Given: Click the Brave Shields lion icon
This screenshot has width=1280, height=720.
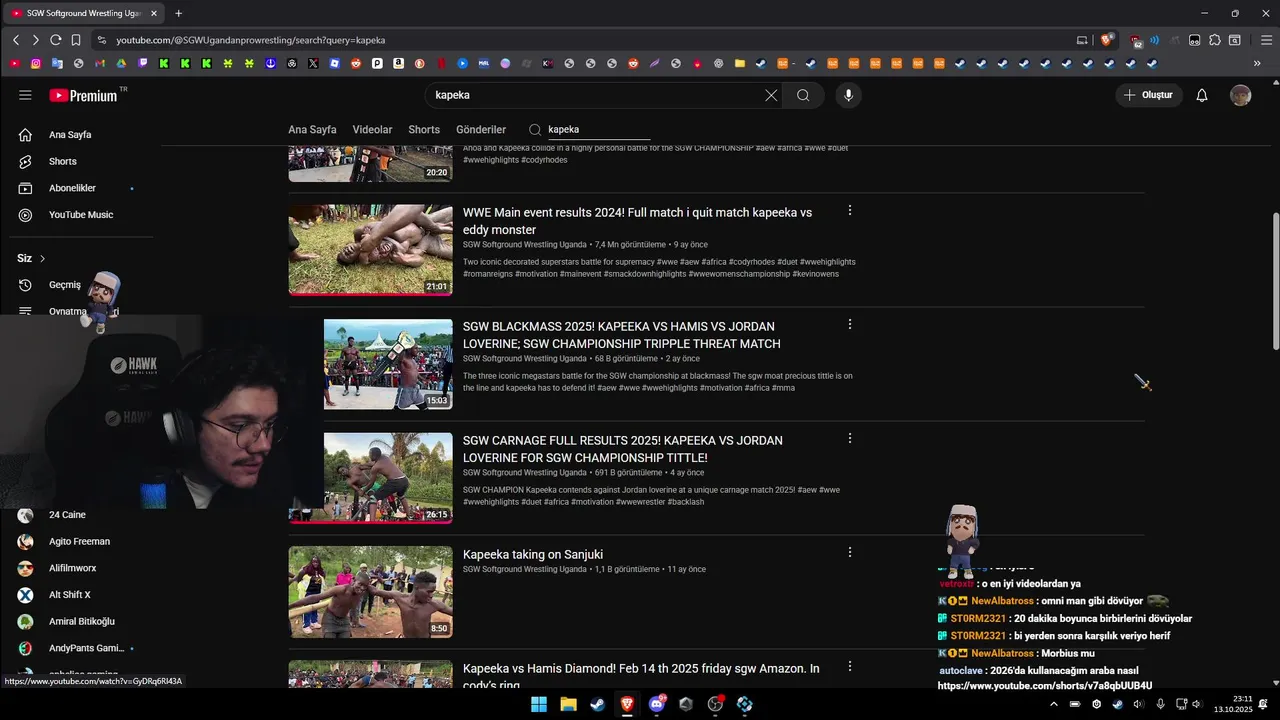Looking at the screenshot, I should [1107, 40].
